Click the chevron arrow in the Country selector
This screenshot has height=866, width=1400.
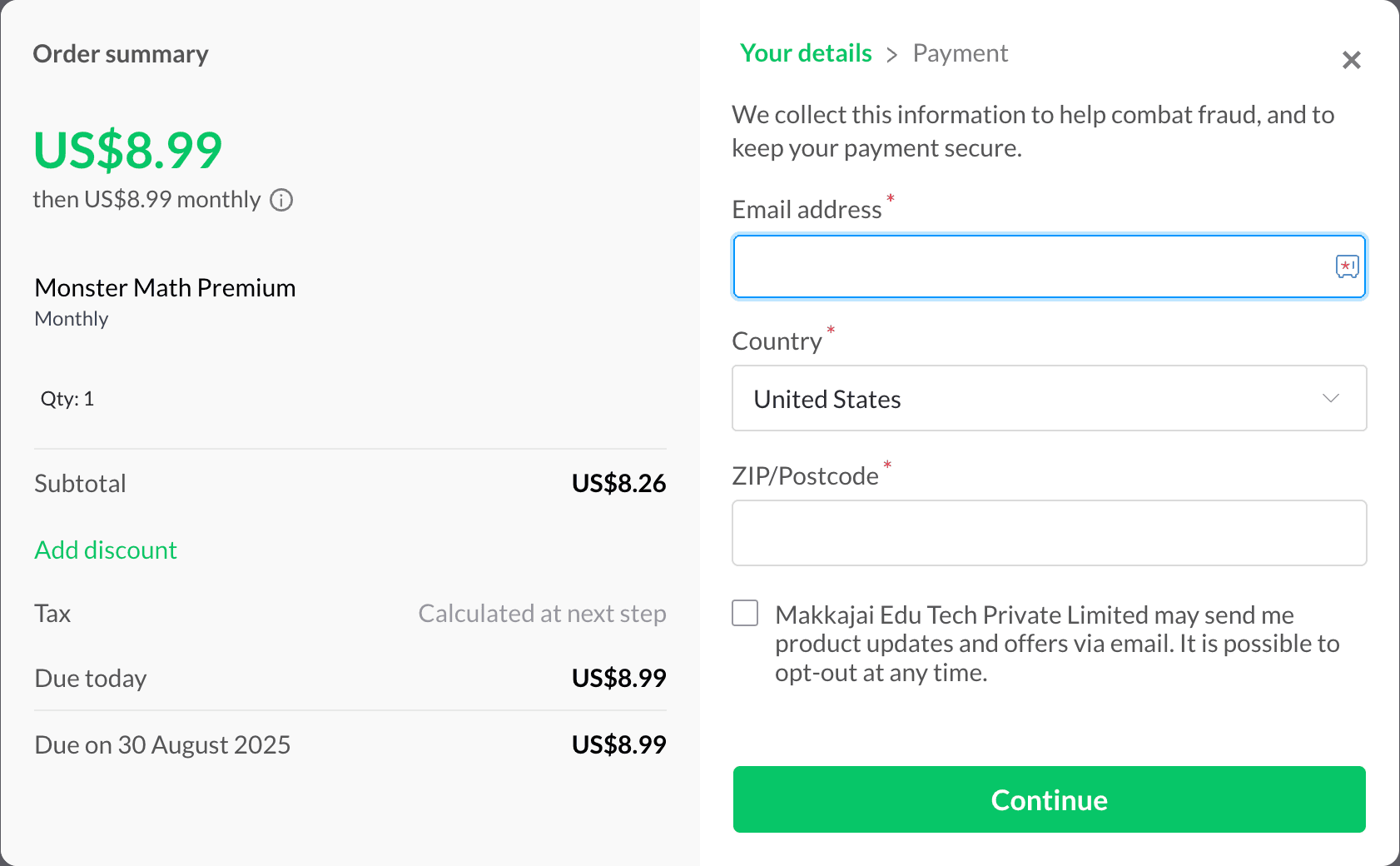1331,399
